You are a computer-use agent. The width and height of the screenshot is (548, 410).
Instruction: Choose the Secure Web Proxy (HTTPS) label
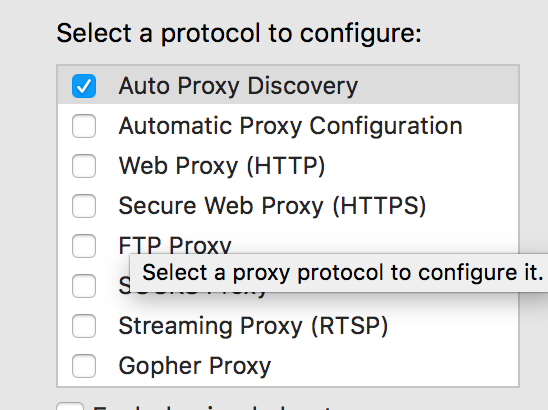pos(272,206)
